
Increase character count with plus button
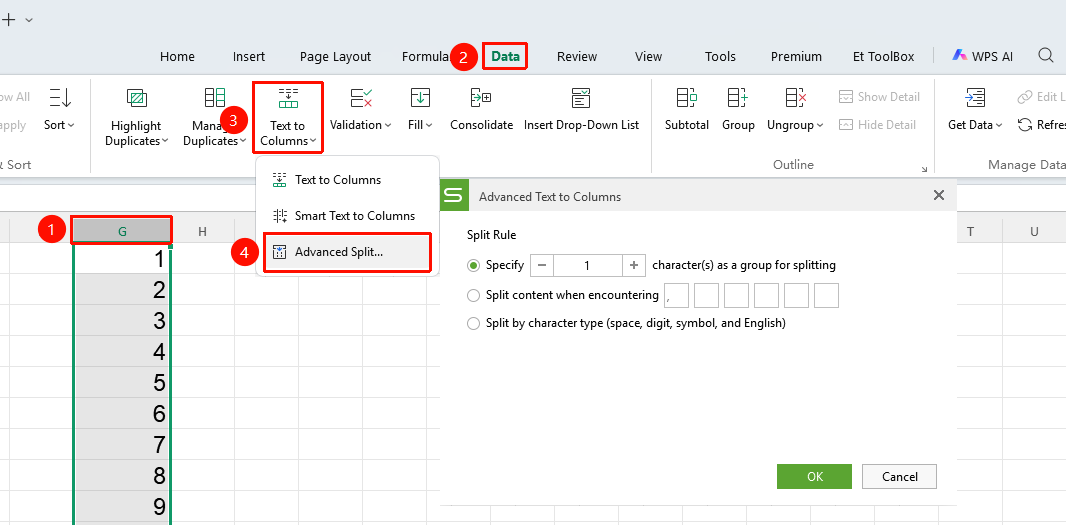tap(634, 265)
